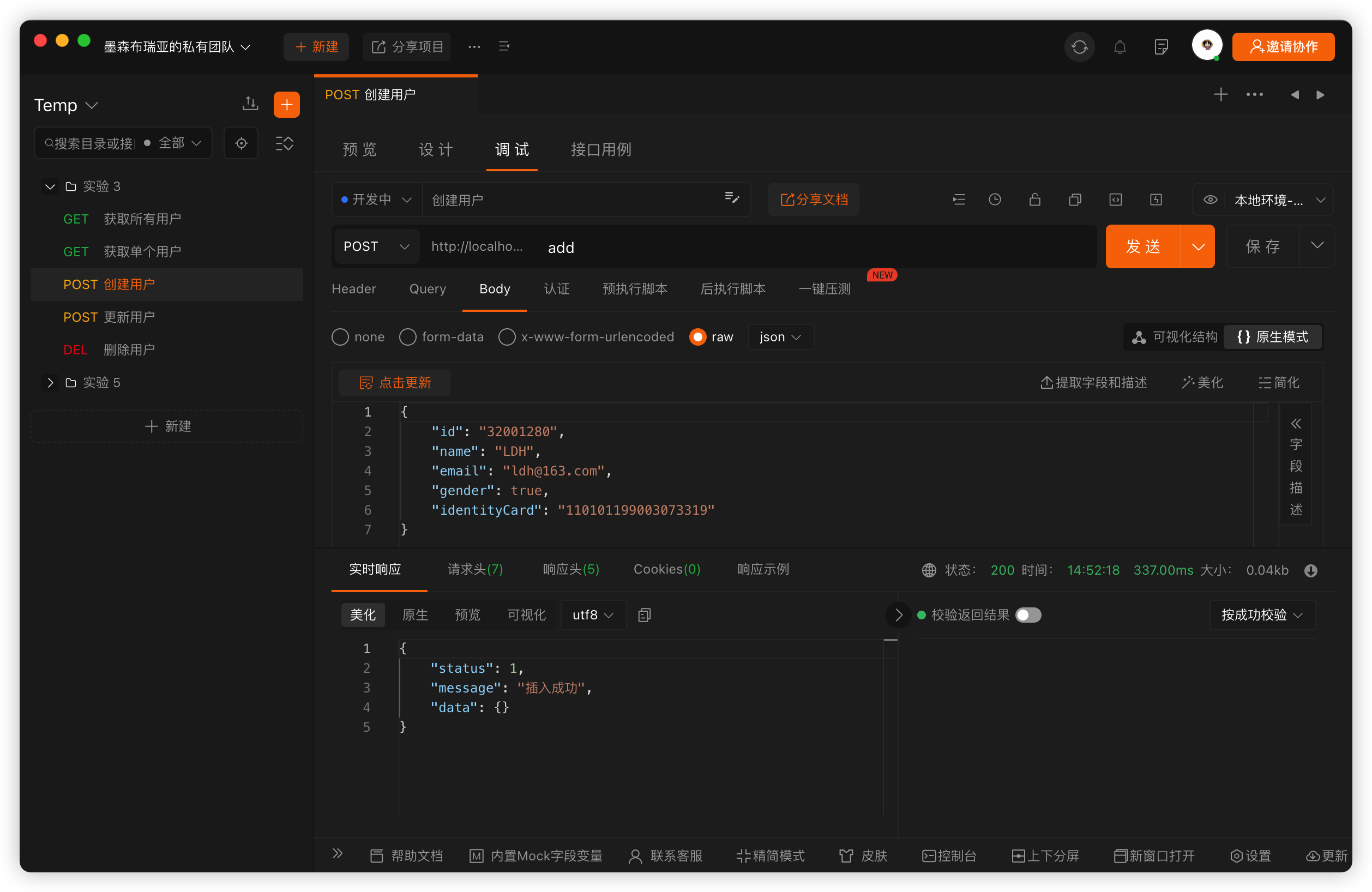
Task: Select raw body type
Action: pyautogui.click(x=697, y=337)
